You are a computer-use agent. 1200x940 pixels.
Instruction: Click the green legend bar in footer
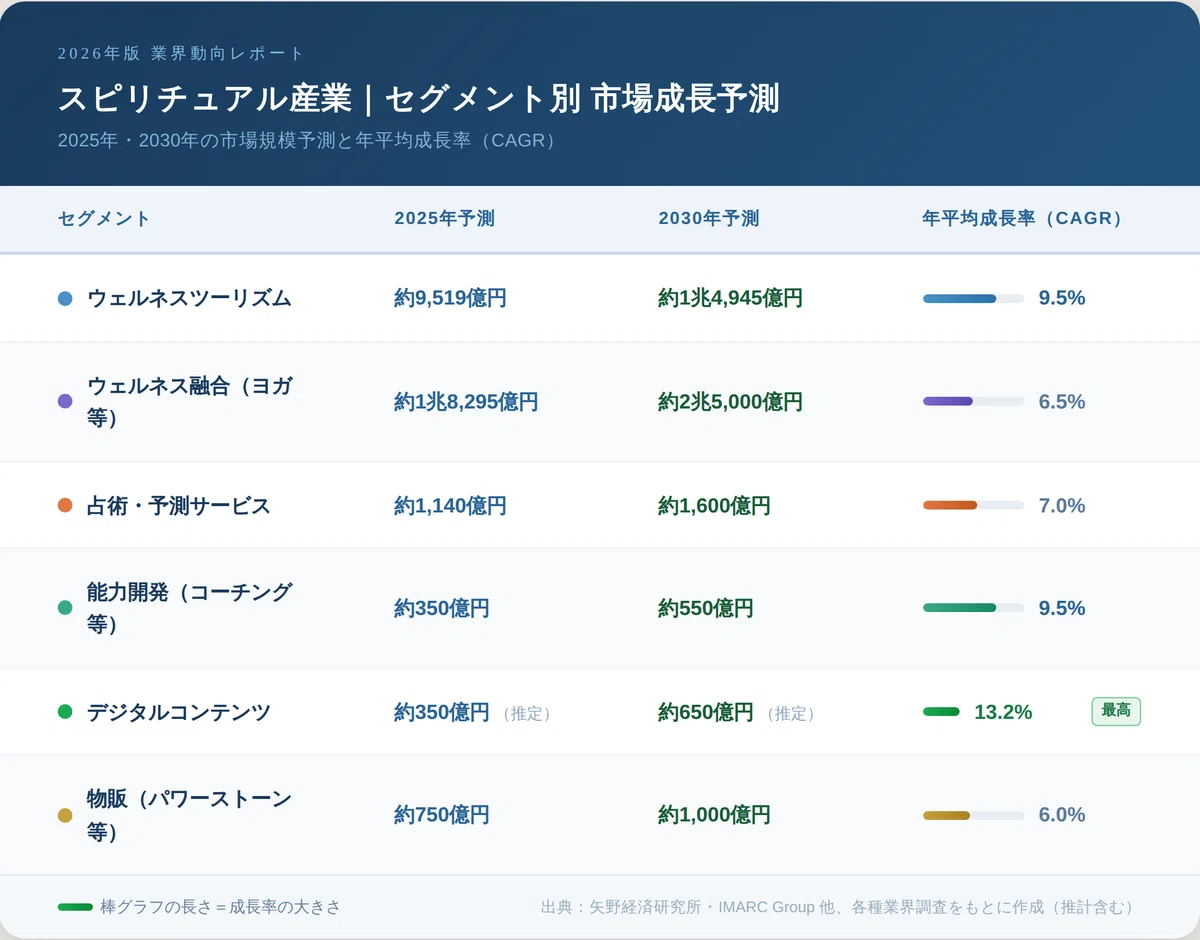click(x=75, y=907)
